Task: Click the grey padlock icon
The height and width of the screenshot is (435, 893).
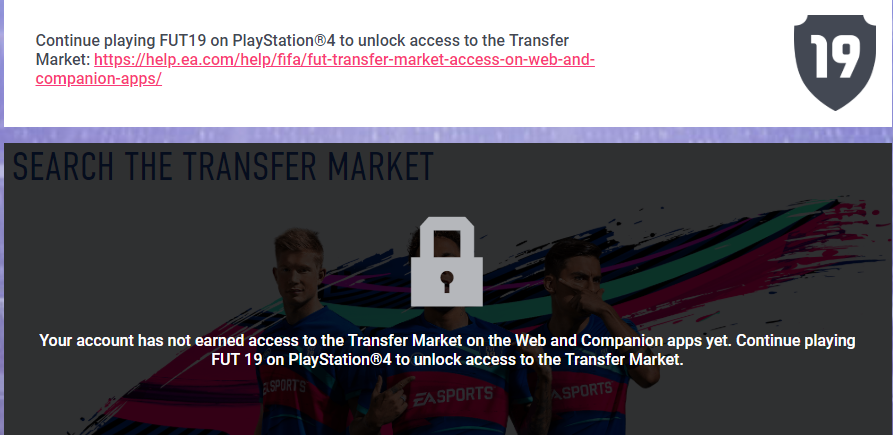Action: pos(446,262)
